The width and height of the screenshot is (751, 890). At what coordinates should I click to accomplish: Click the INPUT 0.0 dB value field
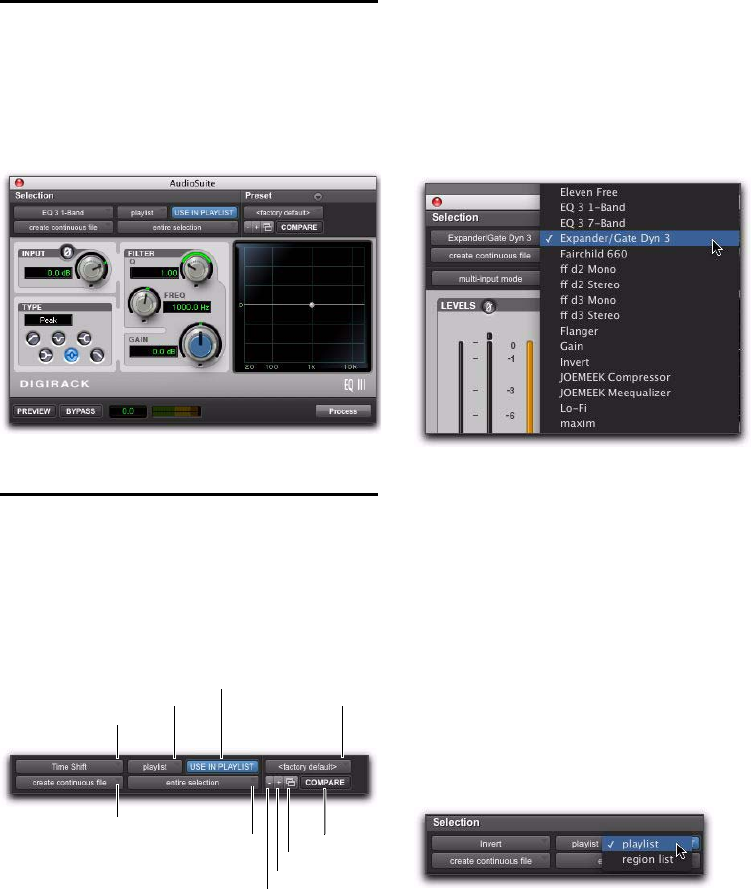pos(48,273)
